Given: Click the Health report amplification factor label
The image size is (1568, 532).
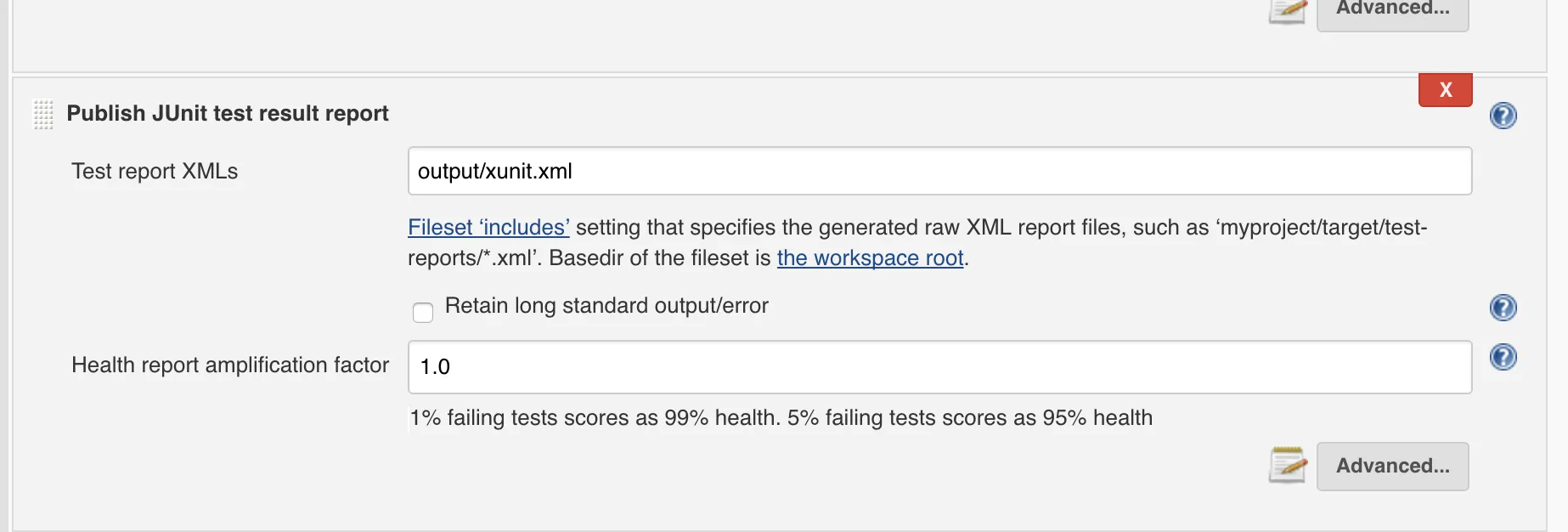Looking at the screenshot, I should [x=230, y=365].
